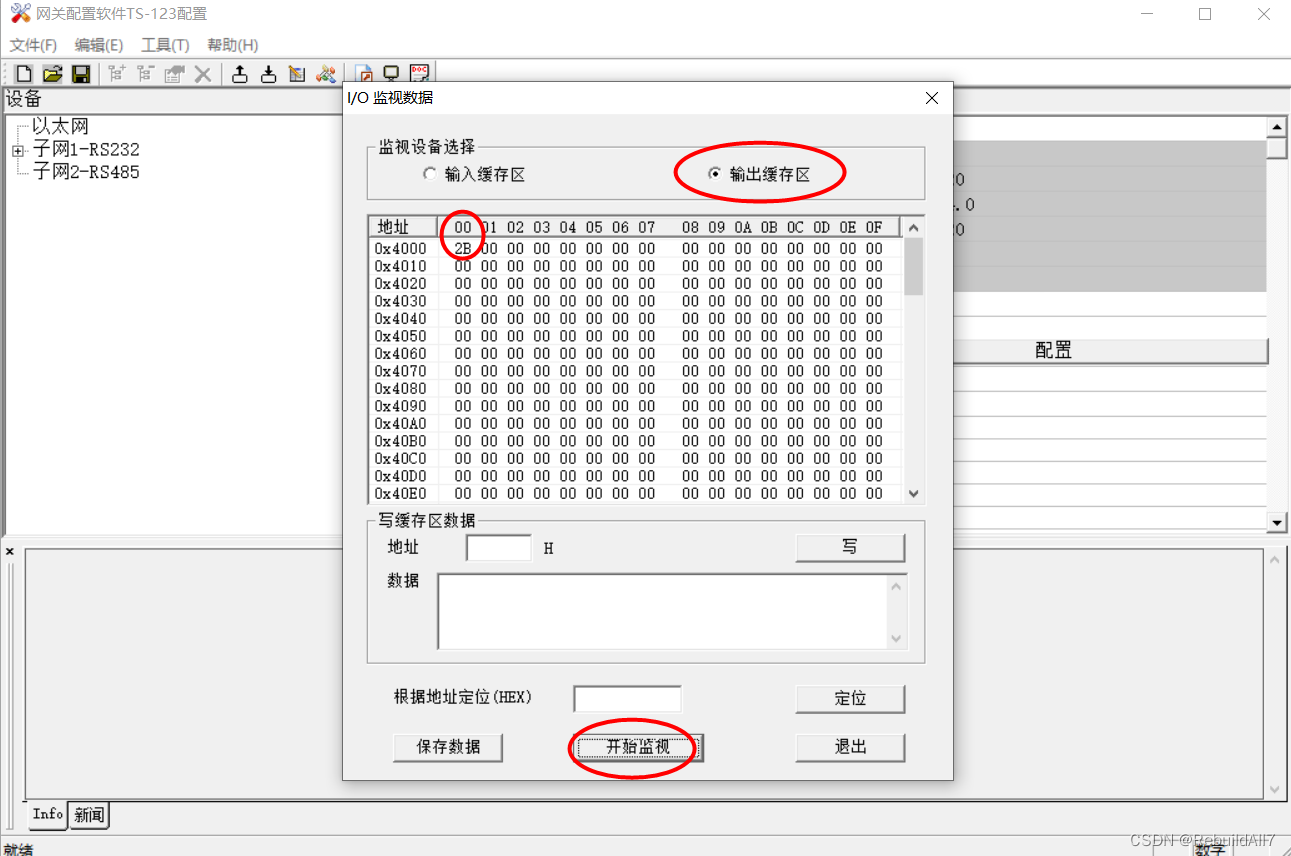Click output panel scroll up arrow

point(1276,559)
